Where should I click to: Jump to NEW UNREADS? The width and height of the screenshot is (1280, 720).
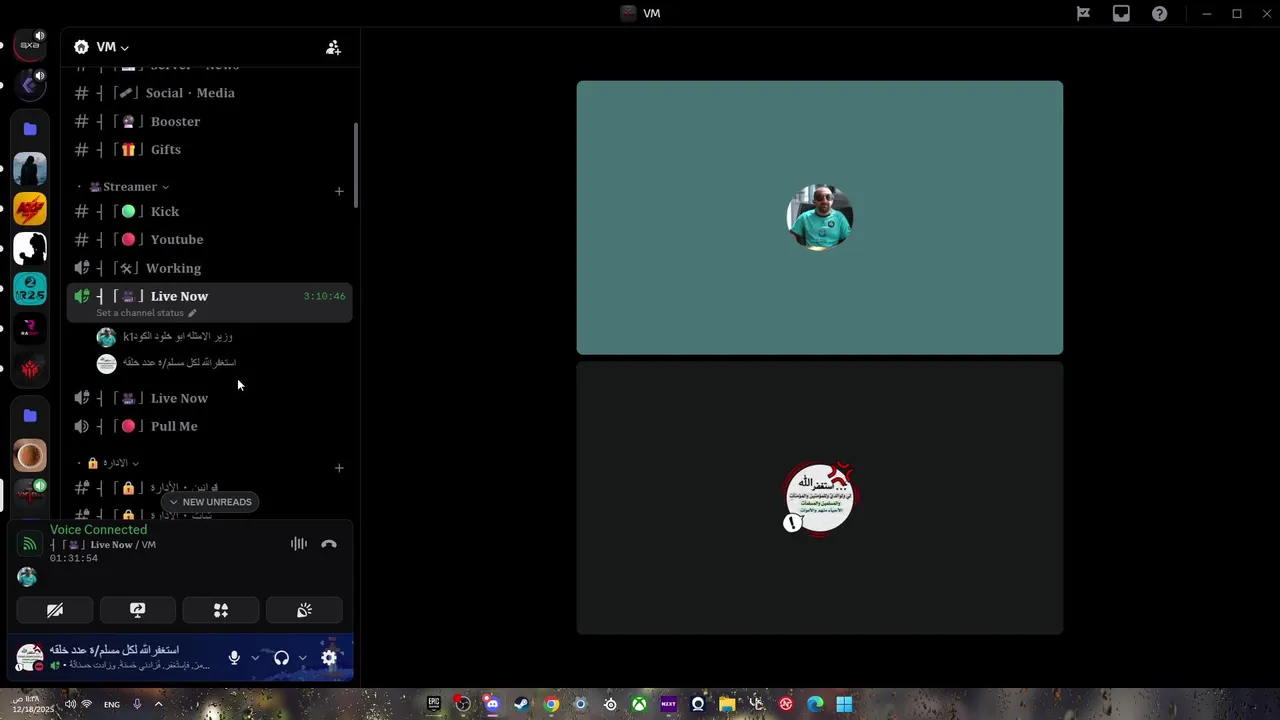210,502
